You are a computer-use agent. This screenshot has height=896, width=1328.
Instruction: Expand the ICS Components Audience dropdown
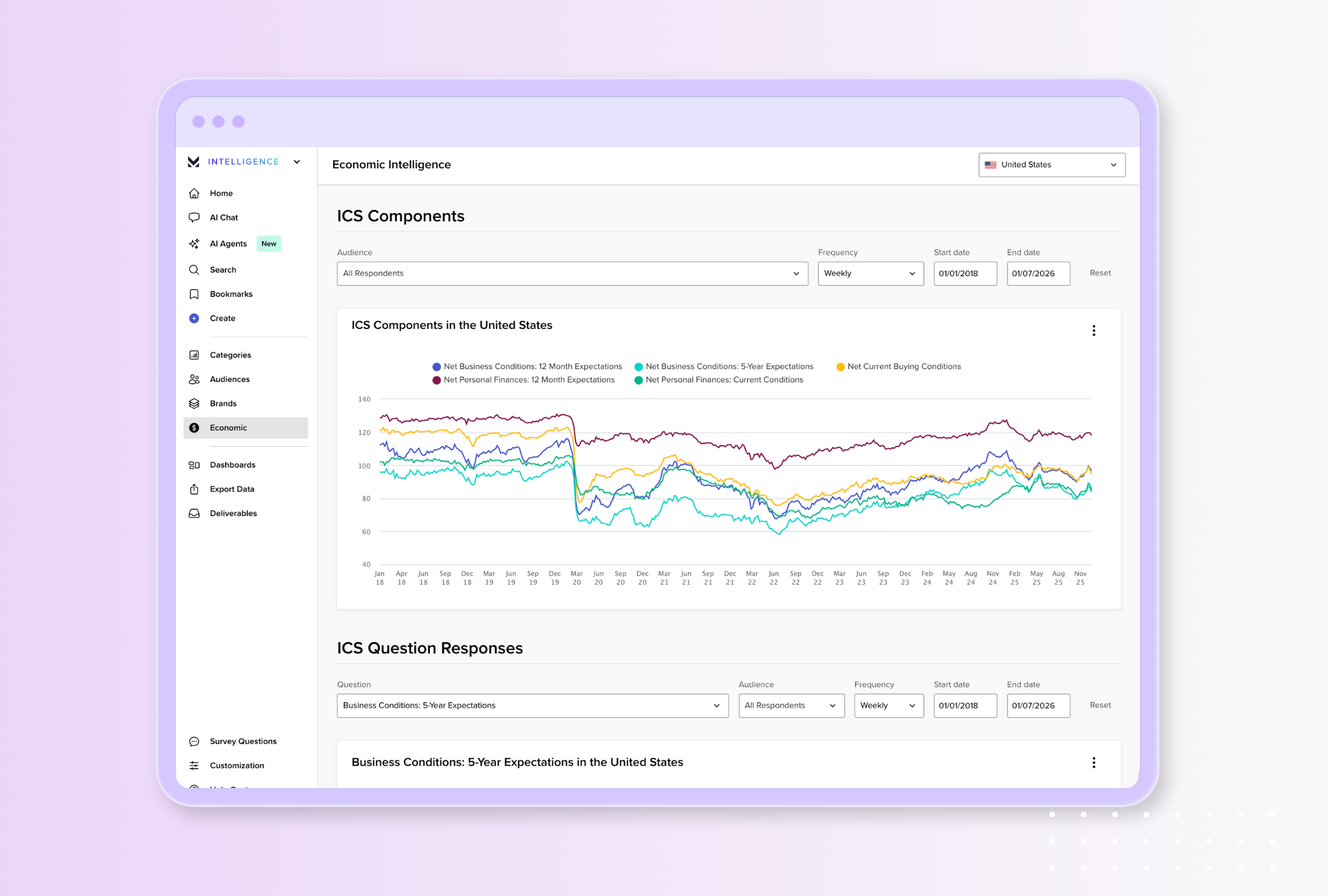572,273
